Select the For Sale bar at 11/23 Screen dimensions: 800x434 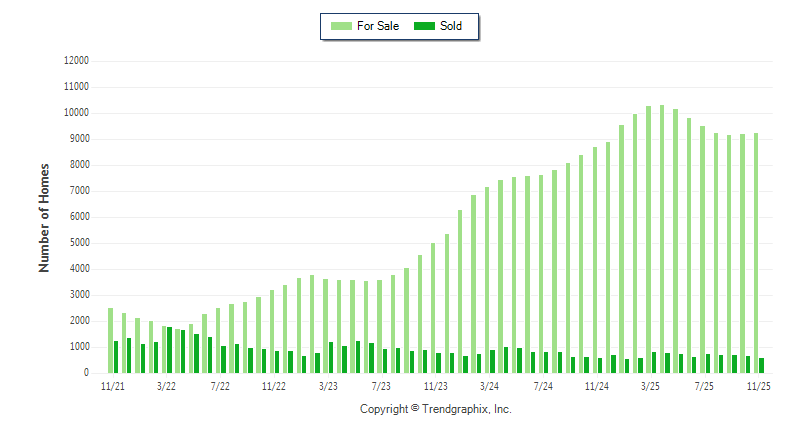[433, 308]
